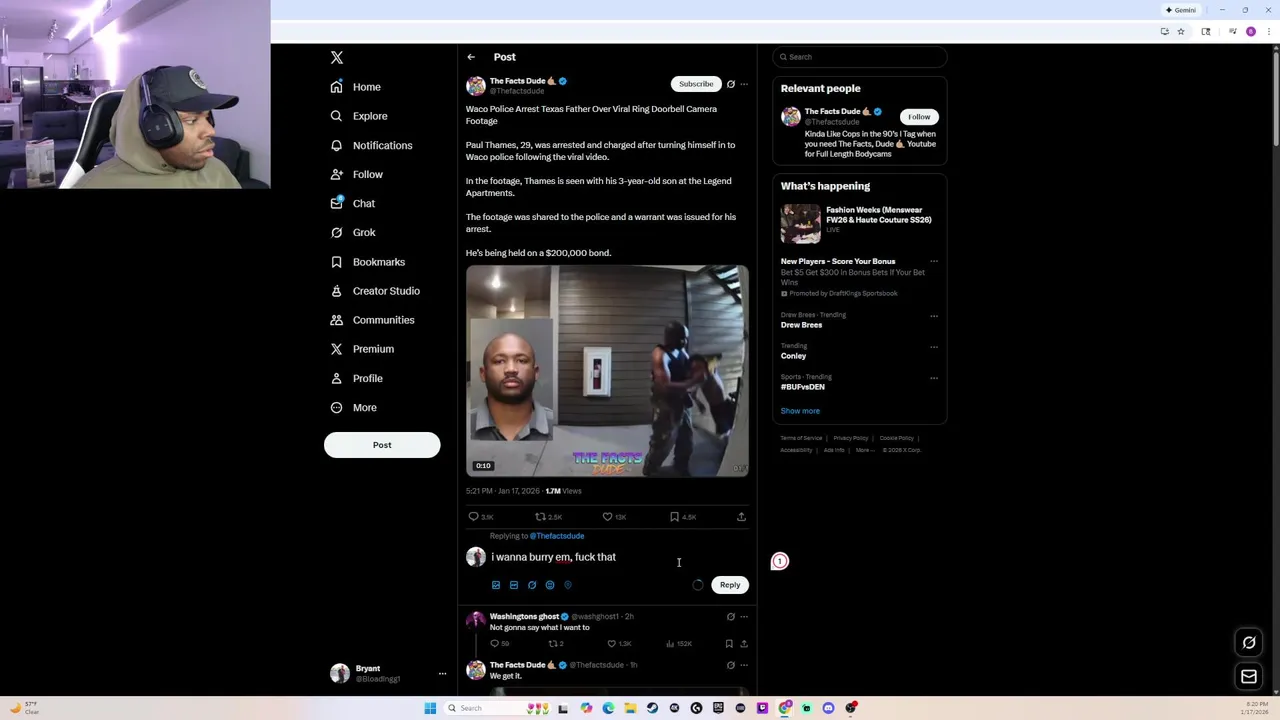
Task: Repost the main post
Action: pyautogui.click(x=541, y=517)
